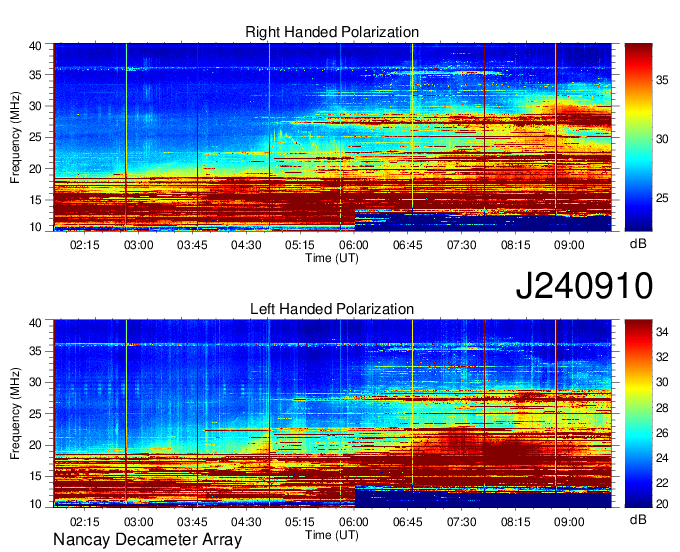Click the 35 MHz tick of Left Handed plot
Screen dimensions: 680x552
pos(35,351)
